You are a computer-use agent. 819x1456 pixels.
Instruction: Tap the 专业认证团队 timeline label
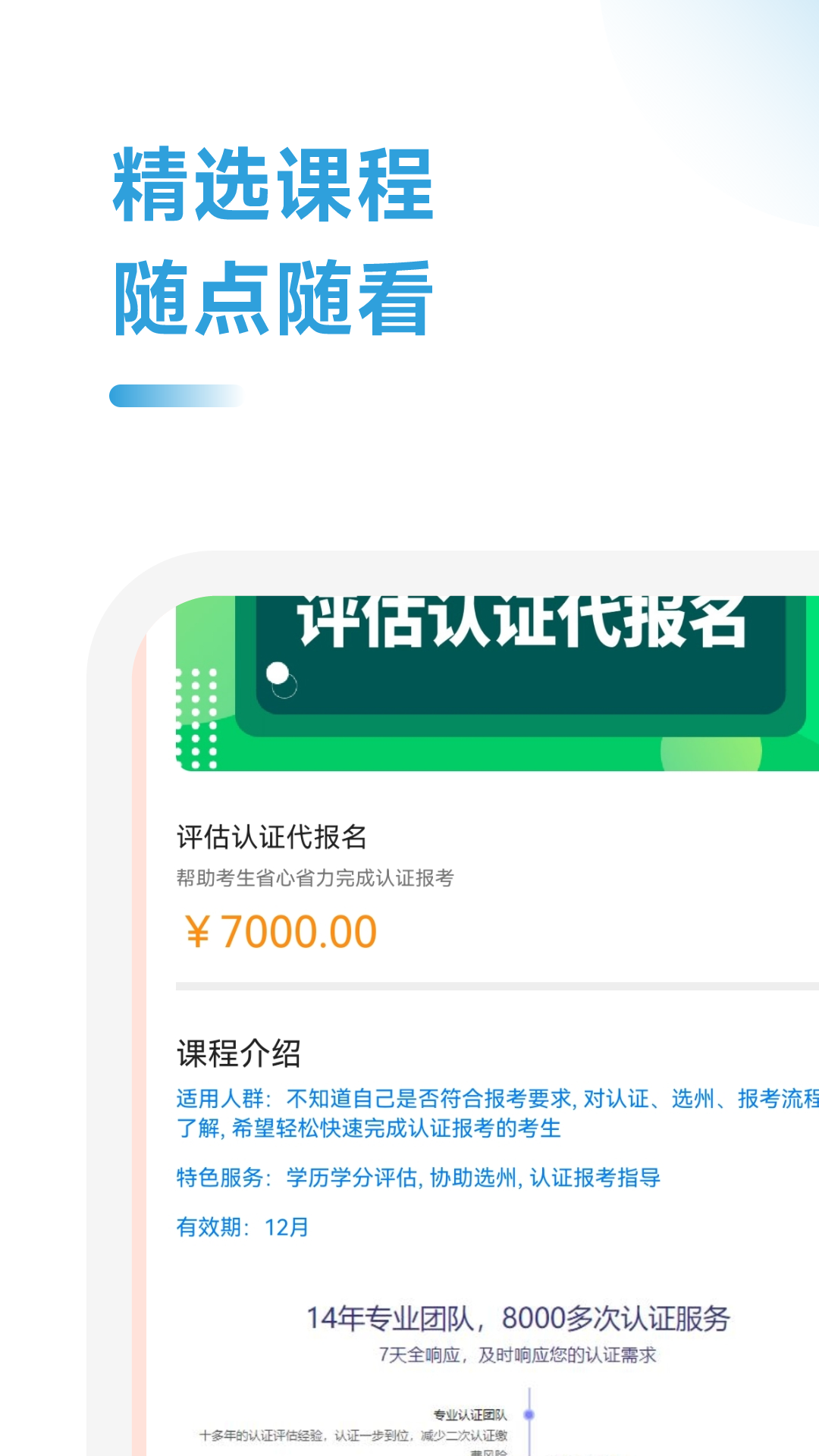point(470,1415)
